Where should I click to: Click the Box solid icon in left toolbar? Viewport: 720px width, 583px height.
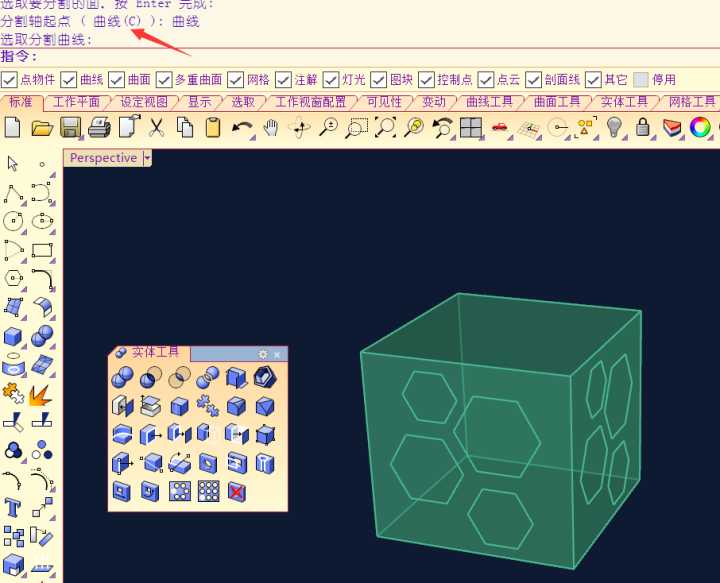12,336
